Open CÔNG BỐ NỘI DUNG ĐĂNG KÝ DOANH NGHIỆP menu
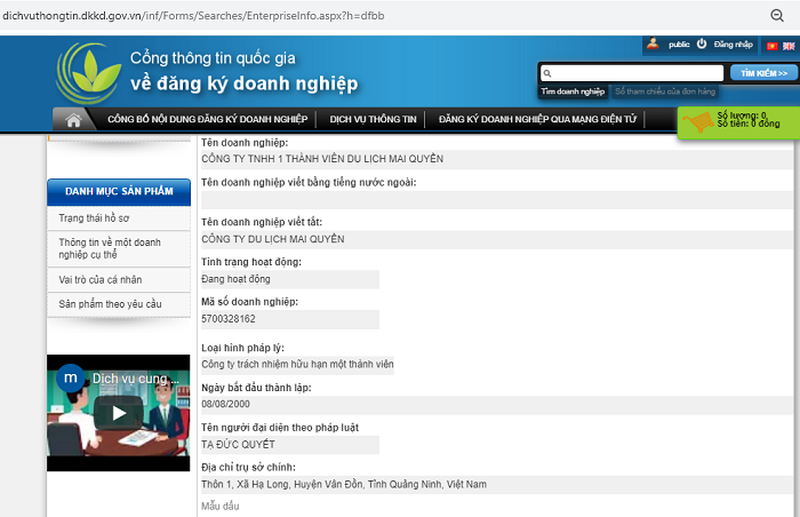800x517 pixels. pyautogui.click(x=207, y=120)
